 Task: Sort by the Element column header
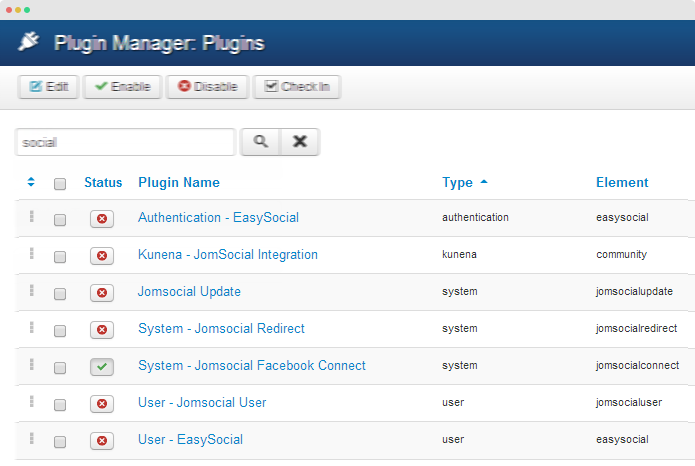coord(622,182)
